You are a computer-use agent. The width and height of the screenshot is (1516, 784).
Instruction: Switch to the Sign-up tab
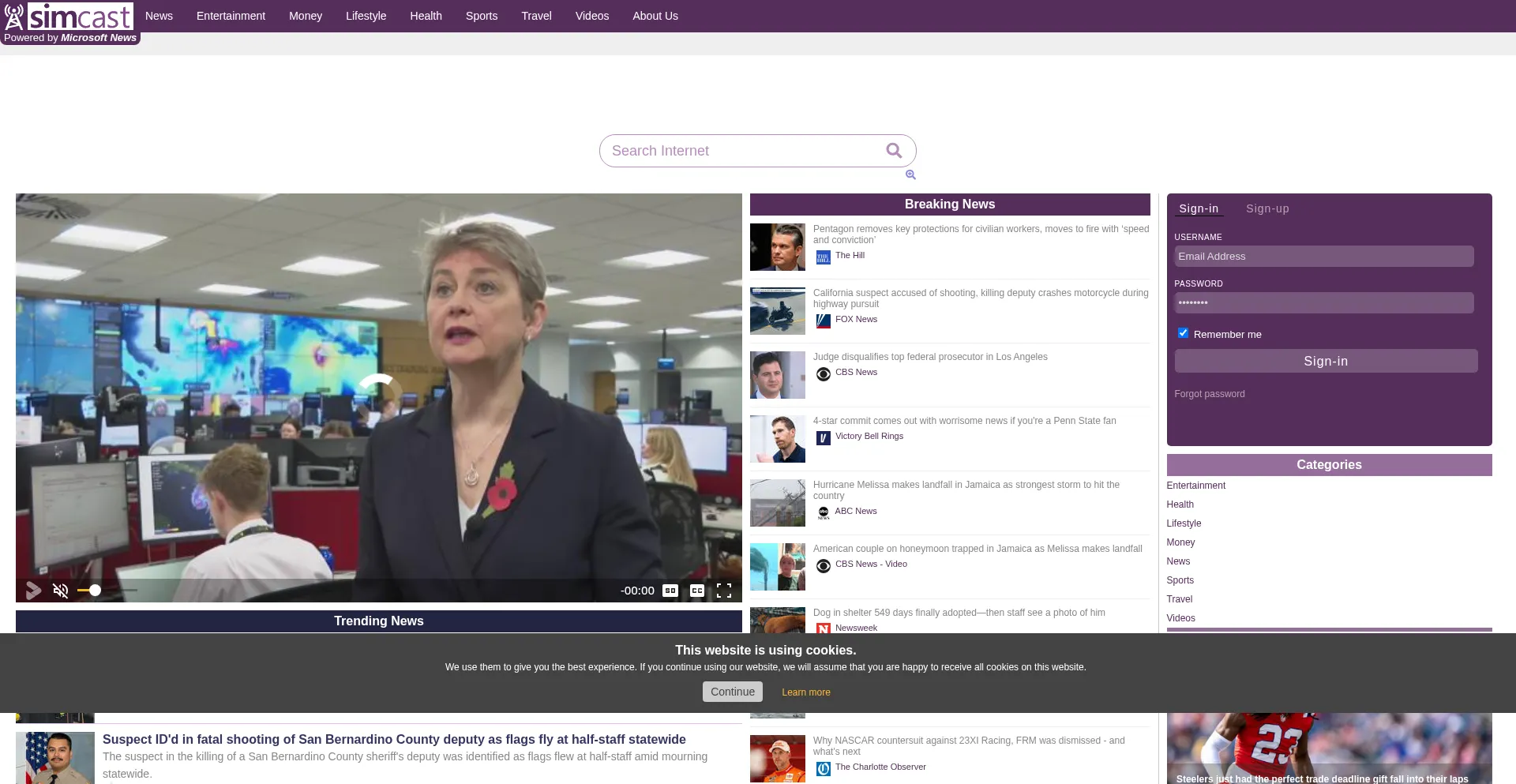click(1267, 208)
